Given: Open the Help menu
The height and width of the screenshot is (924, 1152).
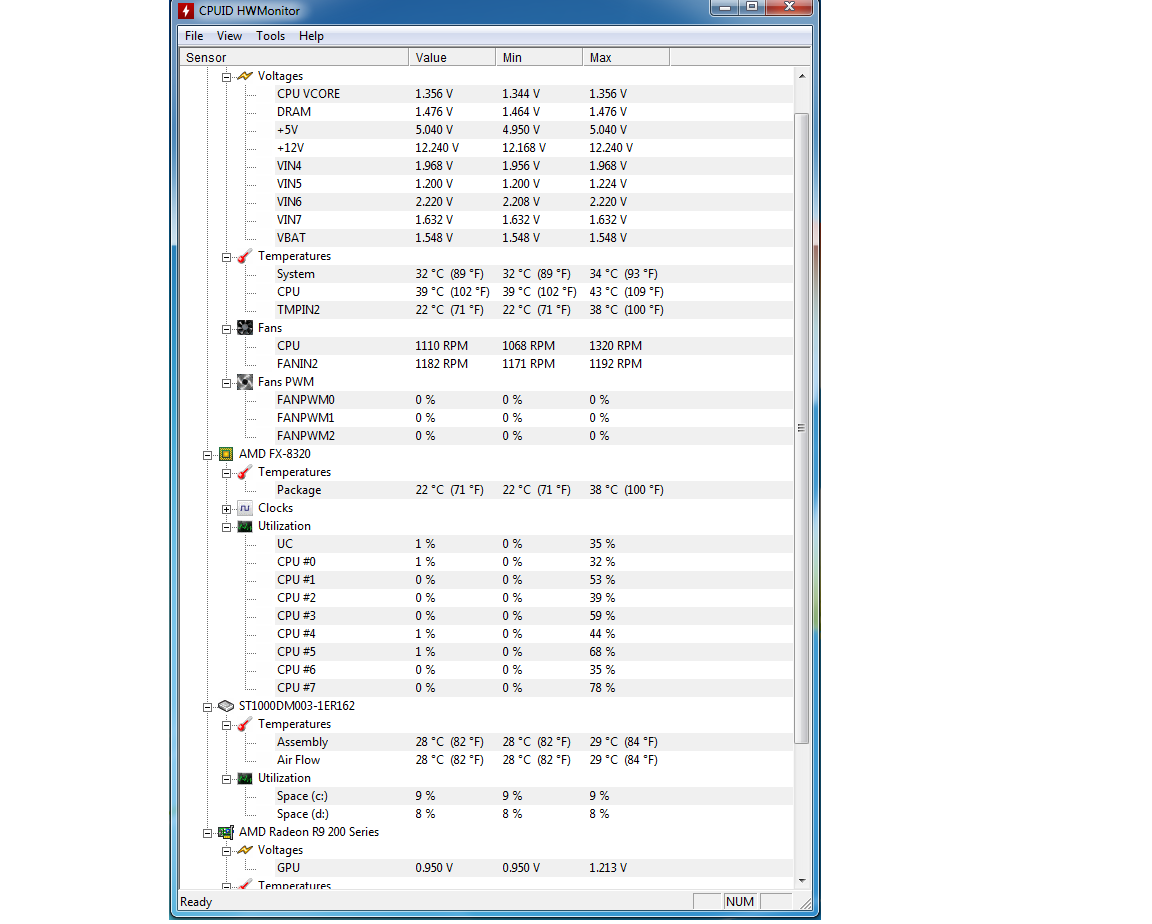Looking at the screenshot, I should coord(311,36).
